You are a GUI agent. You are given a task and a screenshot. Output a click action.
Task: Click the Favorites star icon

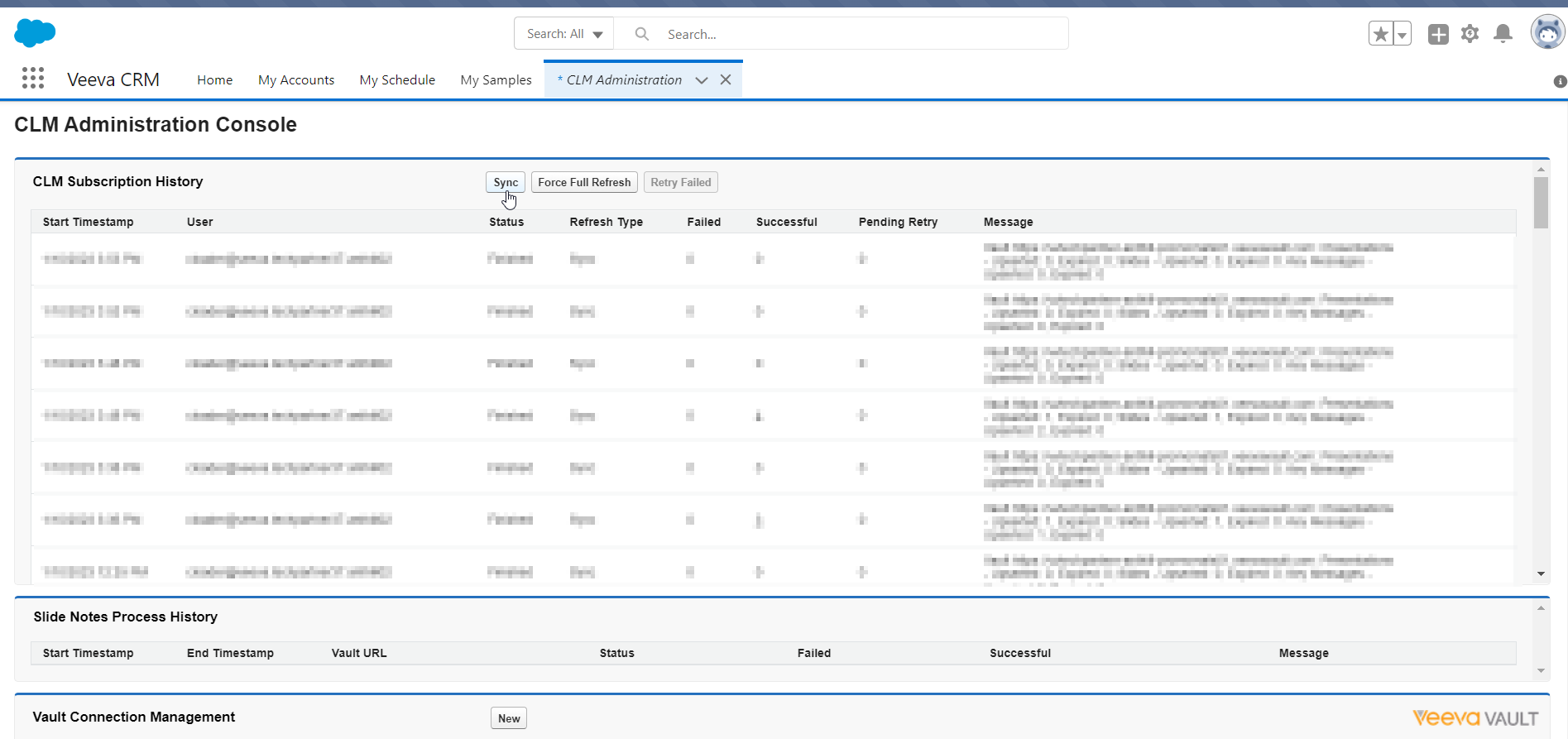pyautogui.click(x=1380, y=34)
